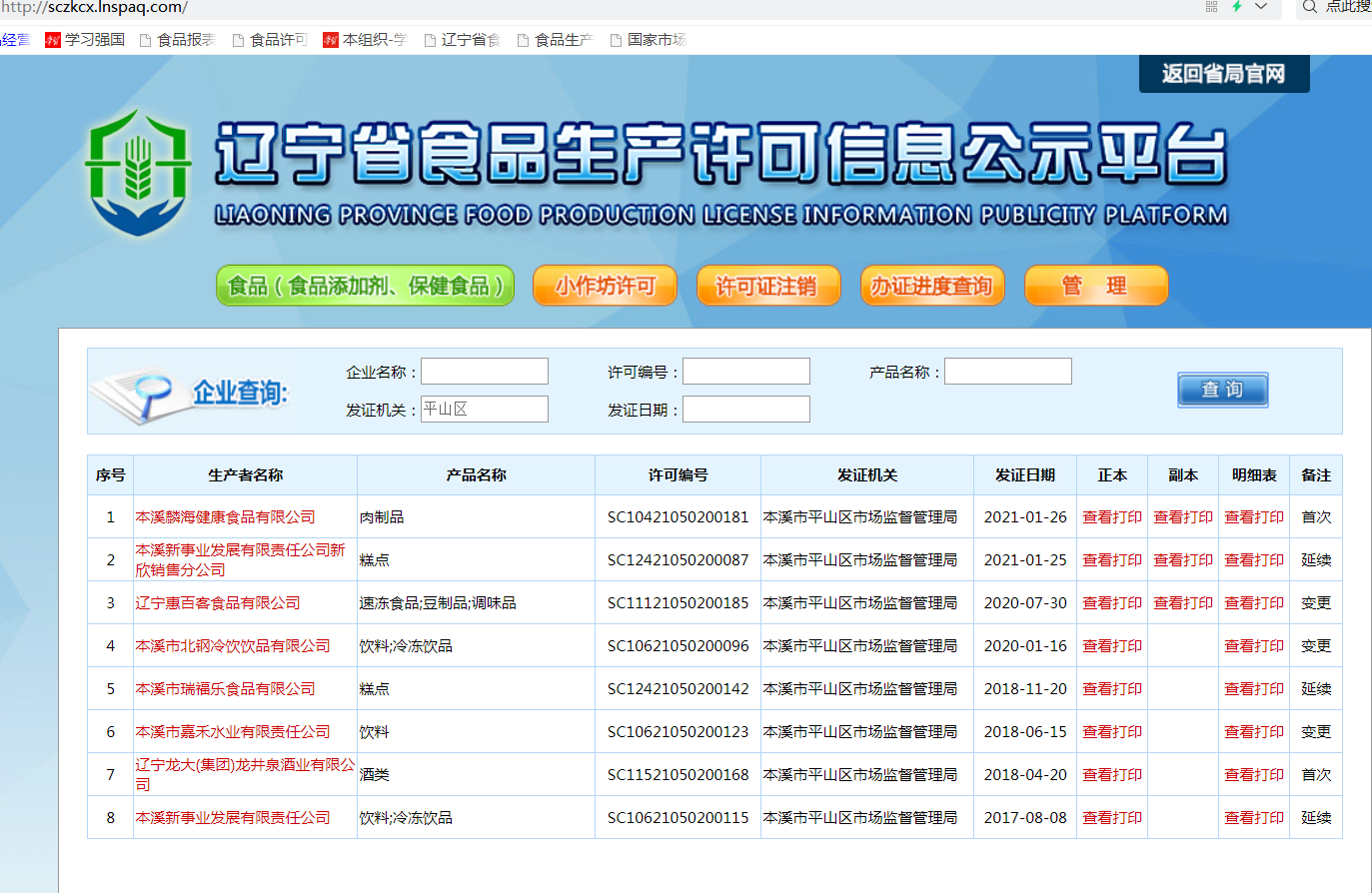Click the green lightning speed-mode icon
The image size is (1372, 893).
click(1236, 7)
